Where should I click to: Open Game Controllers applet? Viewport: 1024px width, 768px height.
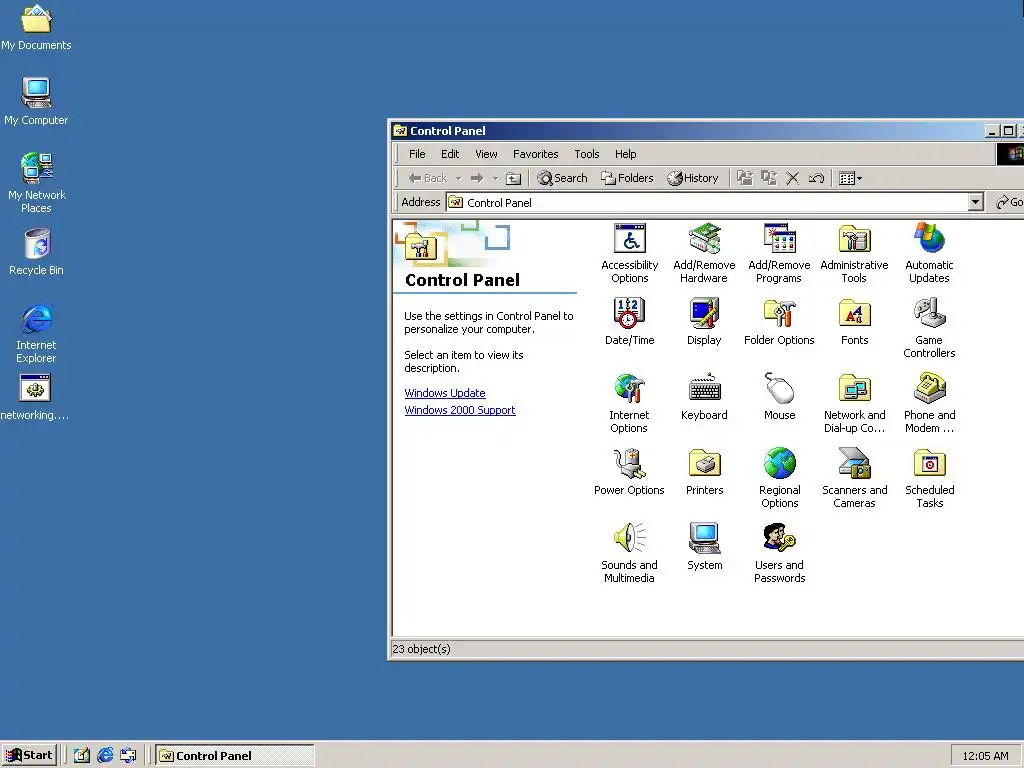point(929,328)
